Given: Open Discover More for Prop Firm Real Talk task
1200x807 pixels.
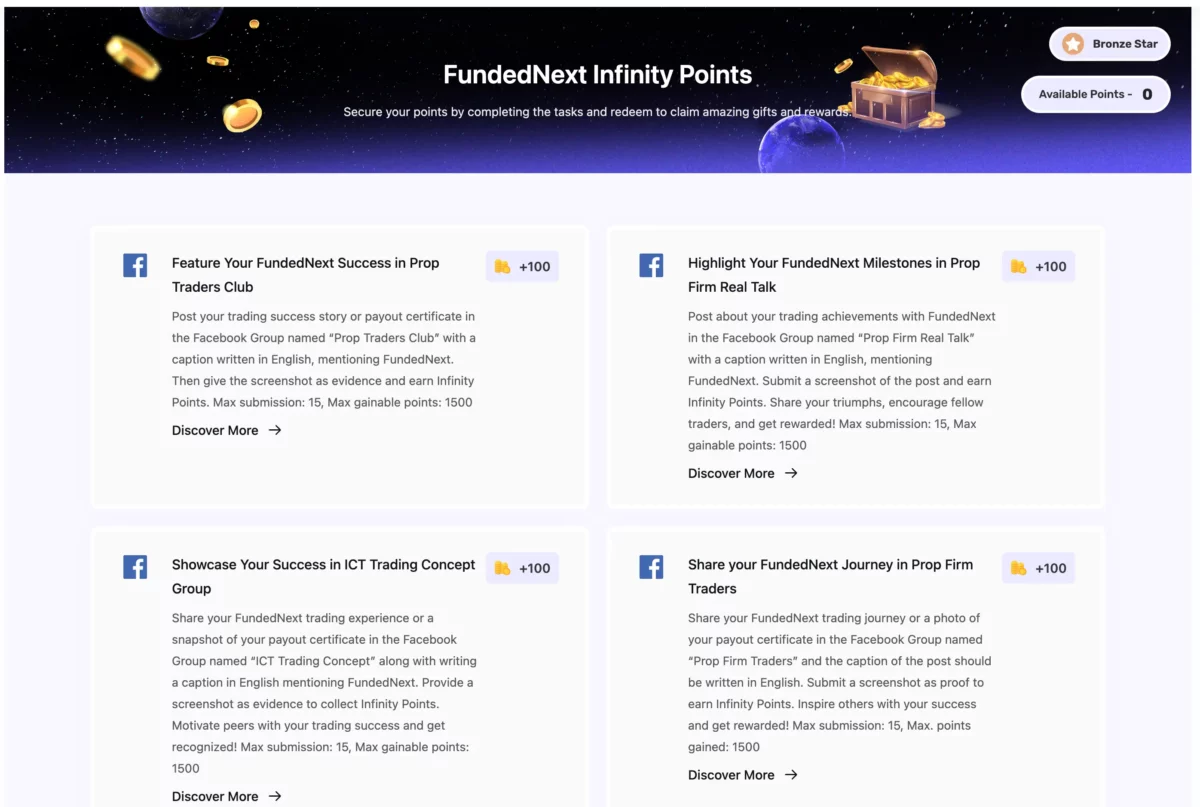Looking at the screenshot, I should [731, 473].
